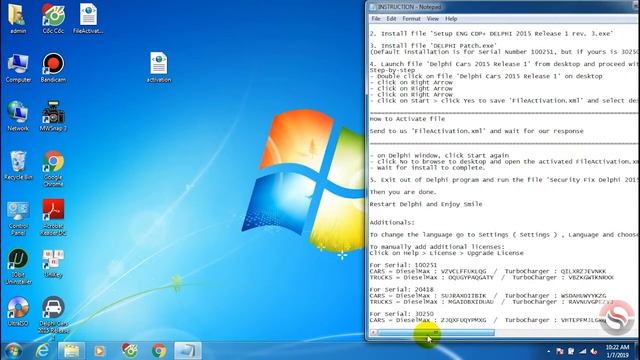This screenshot has height=360, width=640.
Task: Open the admin folder icon on desktop
Action: tap(18, 18)
